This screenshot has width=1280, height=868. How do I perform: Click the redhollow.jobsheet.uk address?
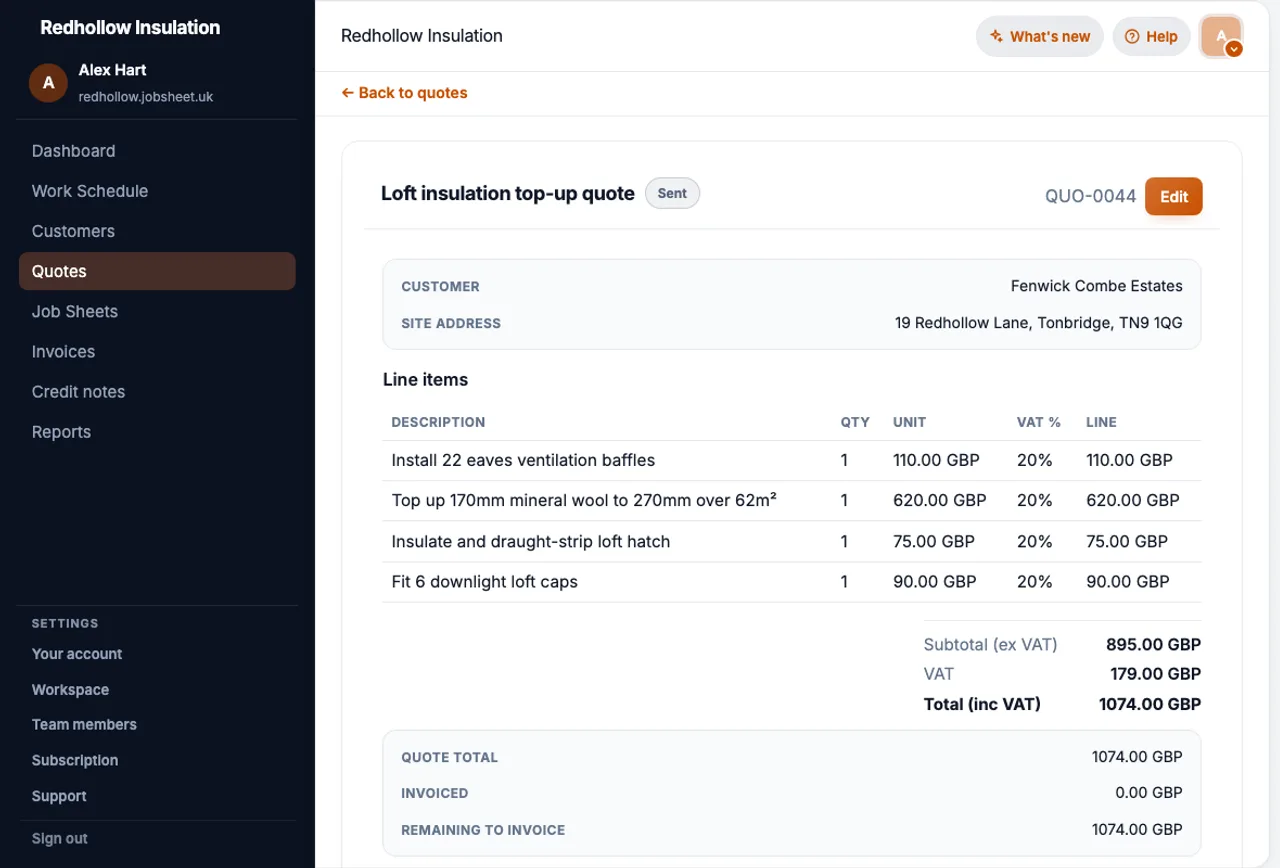click(x=146, y=97)
